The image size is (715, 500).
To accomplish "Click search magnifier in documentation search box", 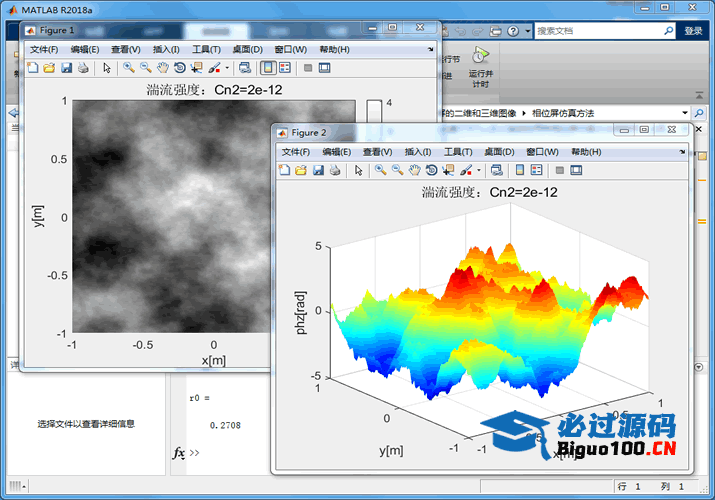I will tap(668, 31).
